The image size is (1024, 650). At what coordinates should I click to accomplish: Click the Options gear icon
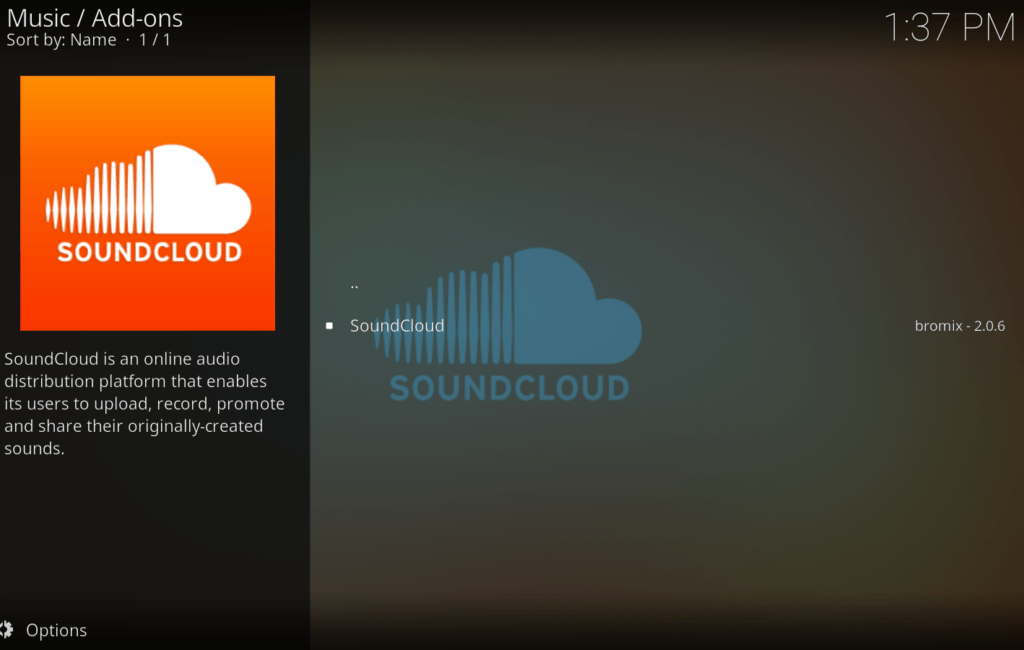click(x=6, y=630)
